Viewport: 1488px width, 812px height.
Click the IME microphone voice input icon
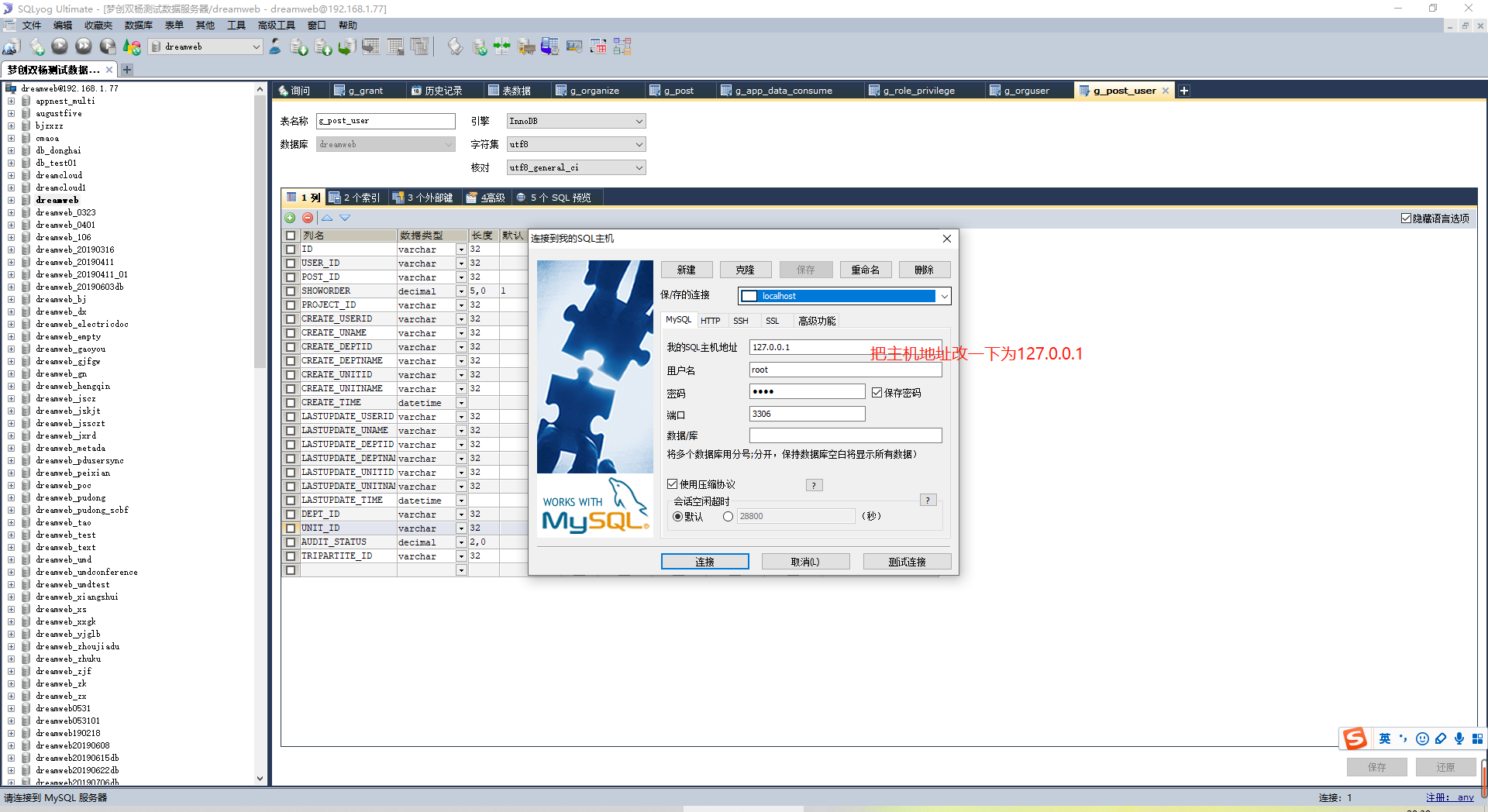tap(1459, 738)
